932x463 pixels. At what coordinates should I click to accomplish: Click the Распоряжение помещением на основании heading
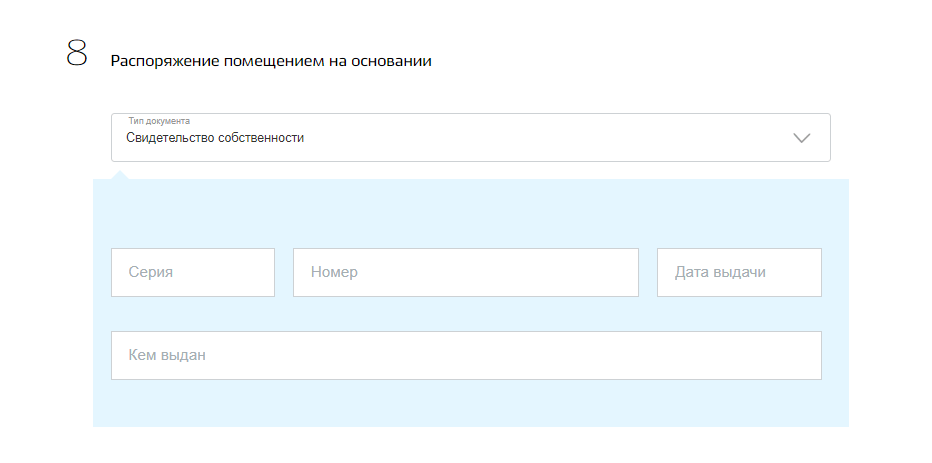point(271,61)
